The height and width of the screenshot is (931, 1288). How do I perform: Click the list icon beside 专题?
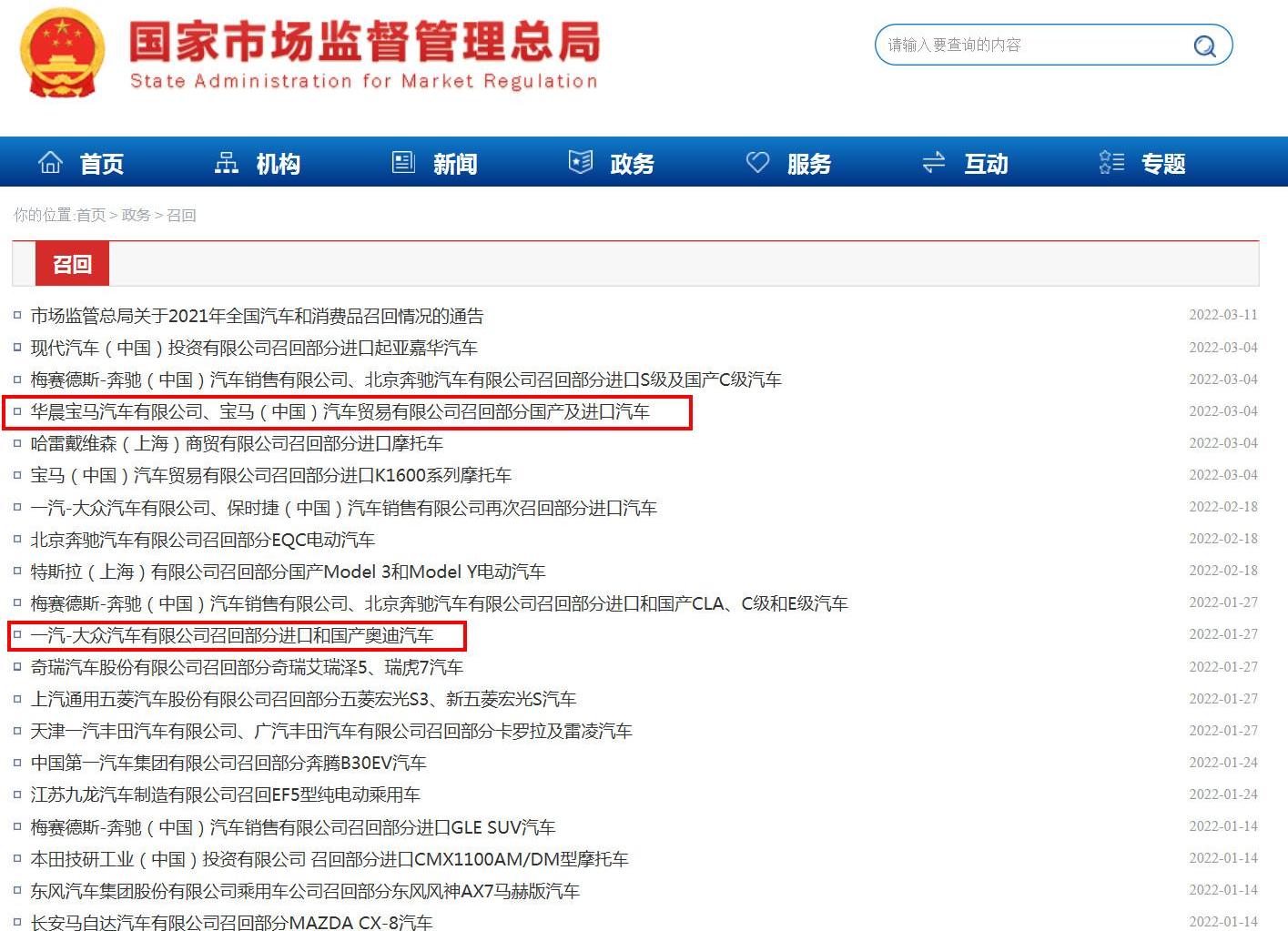click(1111, 162)
